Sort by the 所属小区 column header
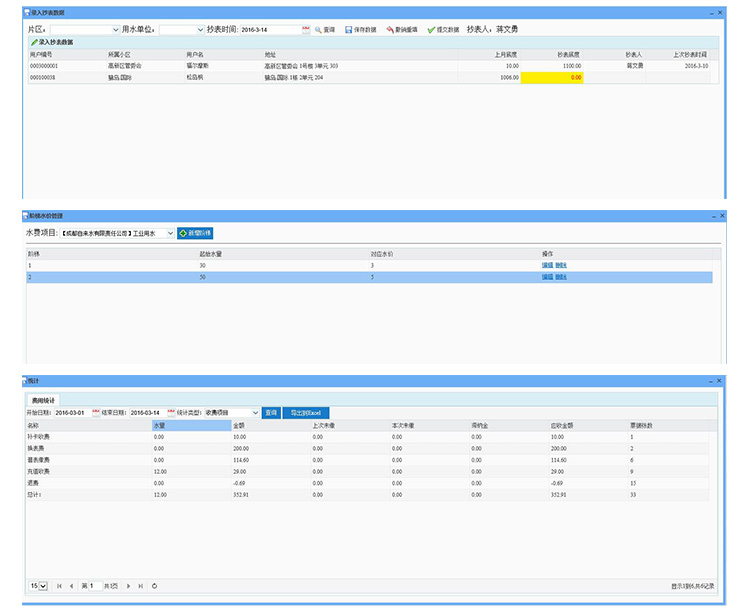750x611 pixels. click(x=119, y=55)
